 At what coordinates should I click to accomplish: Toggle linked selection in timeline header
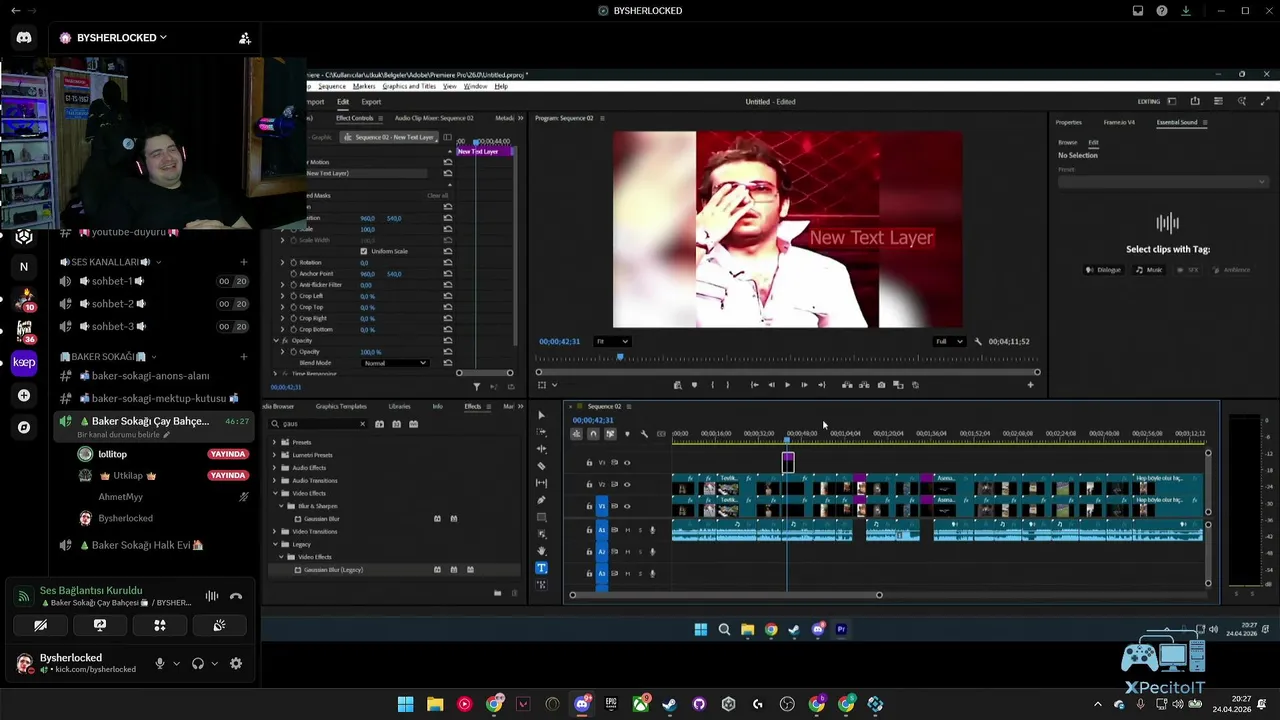pyautogui.click(x=610, y=434)
